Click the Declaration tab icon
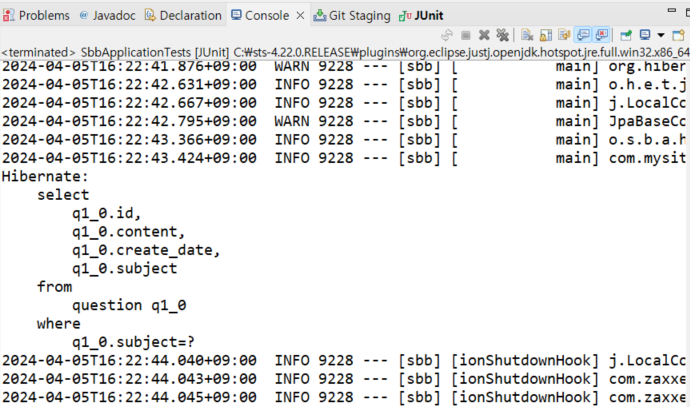Viewport: 690px width, 407px height. point(150,15)
